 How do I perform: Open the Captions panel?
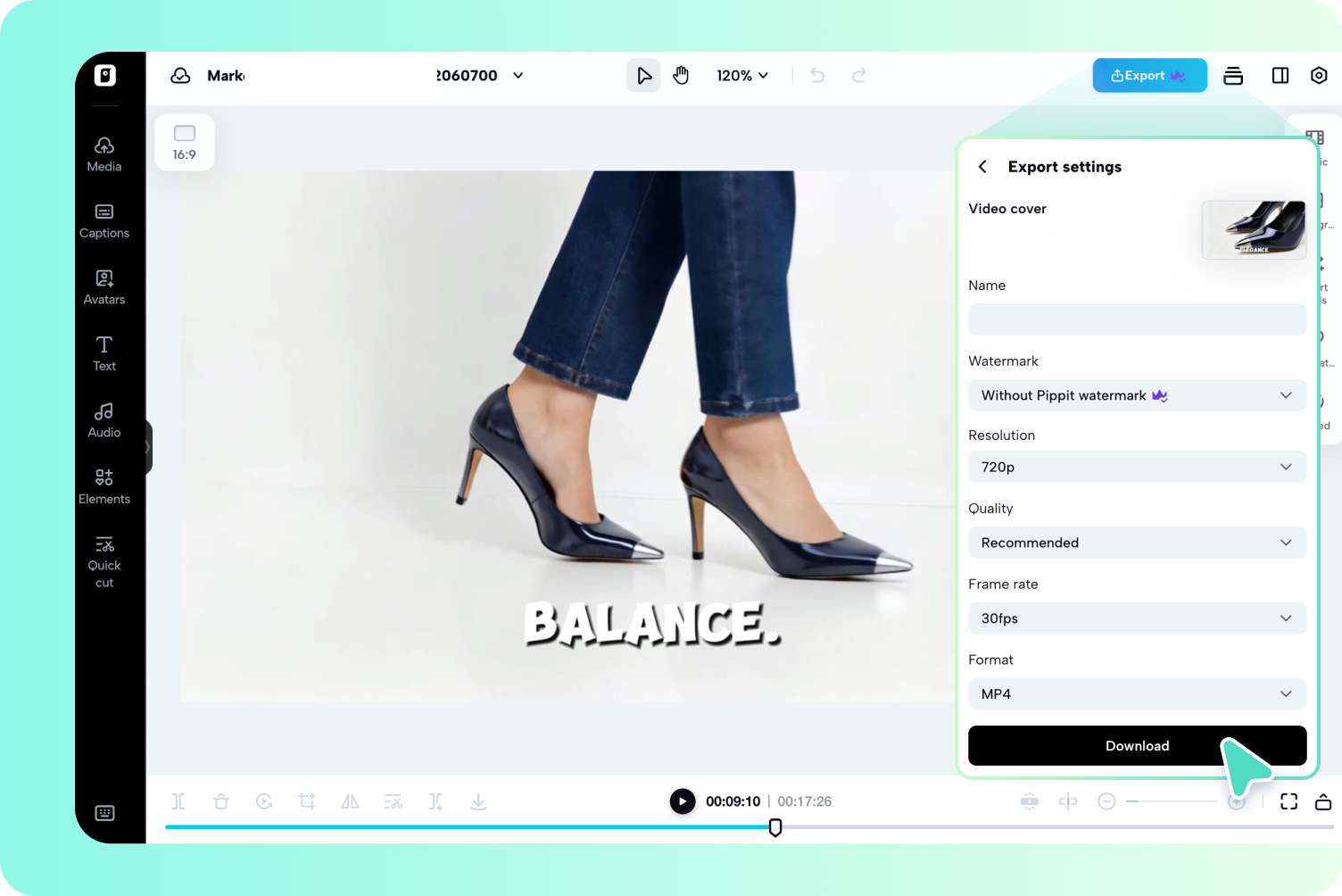click(x=104, y=221)
